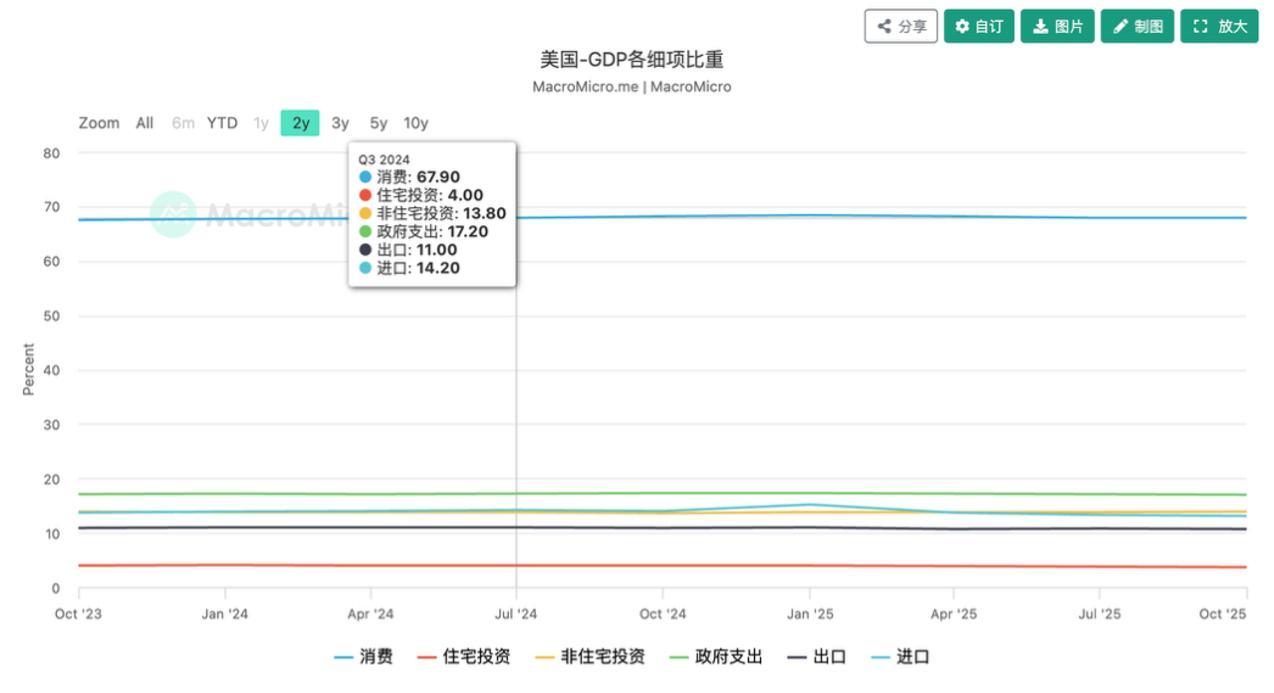Image resolution: width=1274 pixels, height=693 pixels.
Task: Click Jan '25 peak on 进口 line
Action: [809, 504]
